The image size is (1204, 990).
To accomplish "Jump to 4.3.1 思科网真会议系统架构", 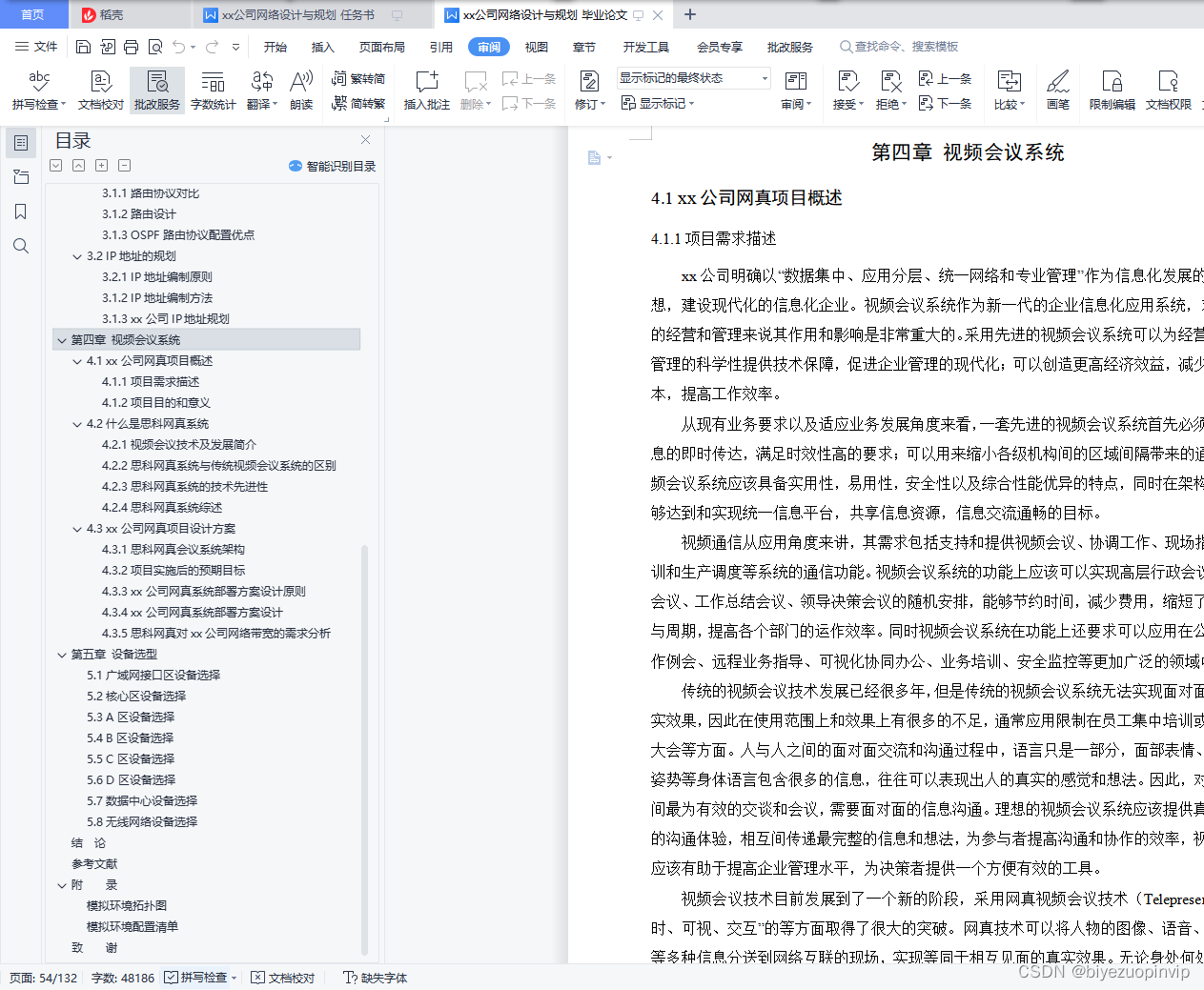I will pos(173,550).
